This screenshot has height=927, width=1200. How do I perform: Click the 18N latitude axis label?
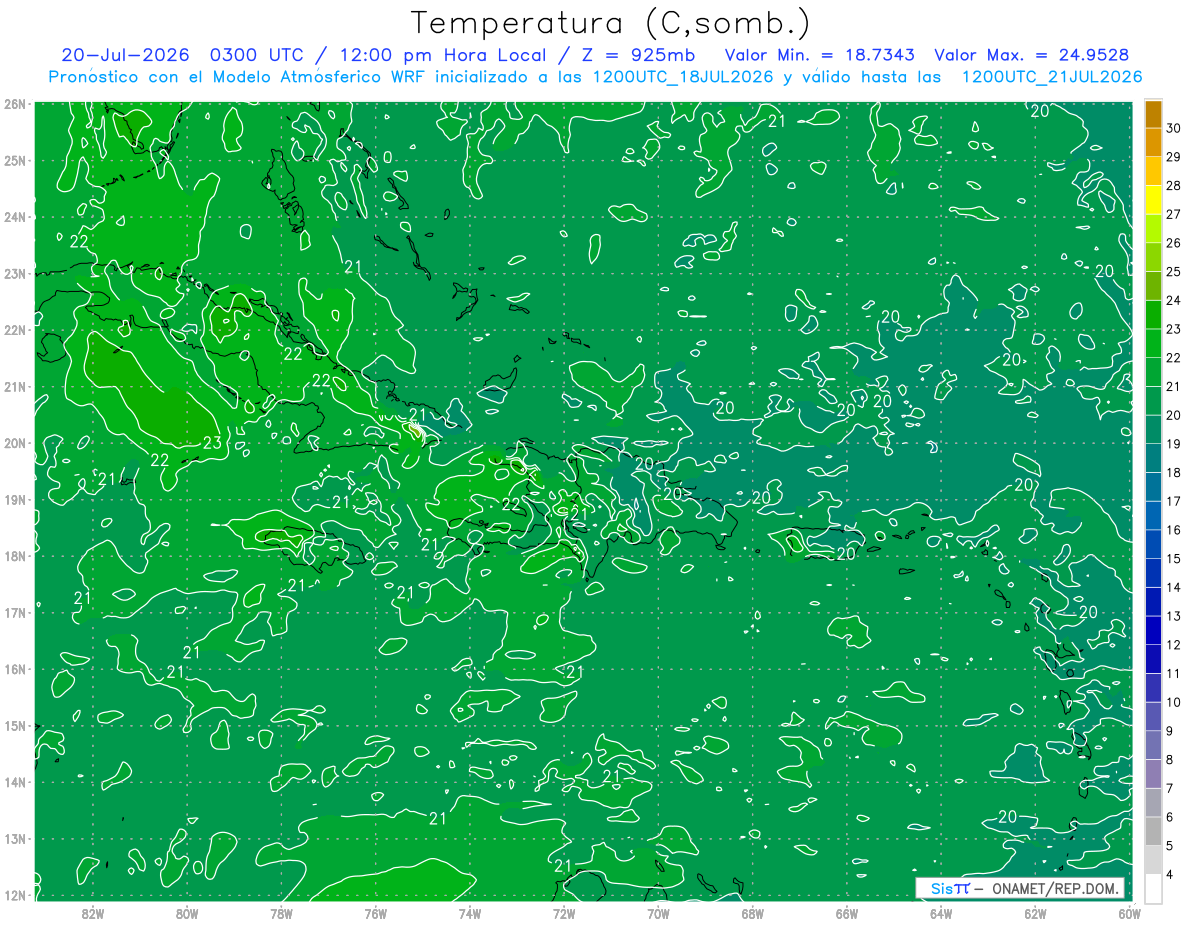14,556
